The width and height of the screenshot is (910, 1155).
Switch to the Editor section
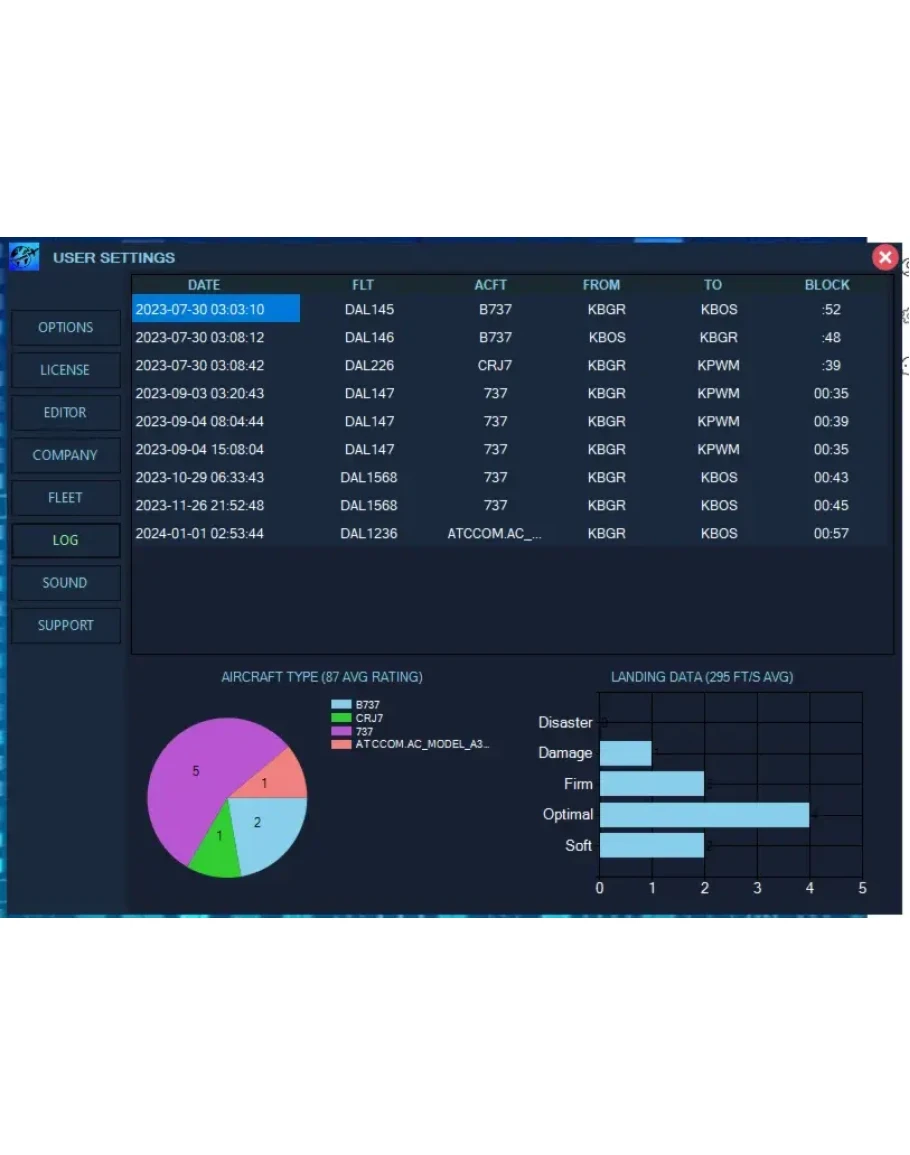click(66, 413)
